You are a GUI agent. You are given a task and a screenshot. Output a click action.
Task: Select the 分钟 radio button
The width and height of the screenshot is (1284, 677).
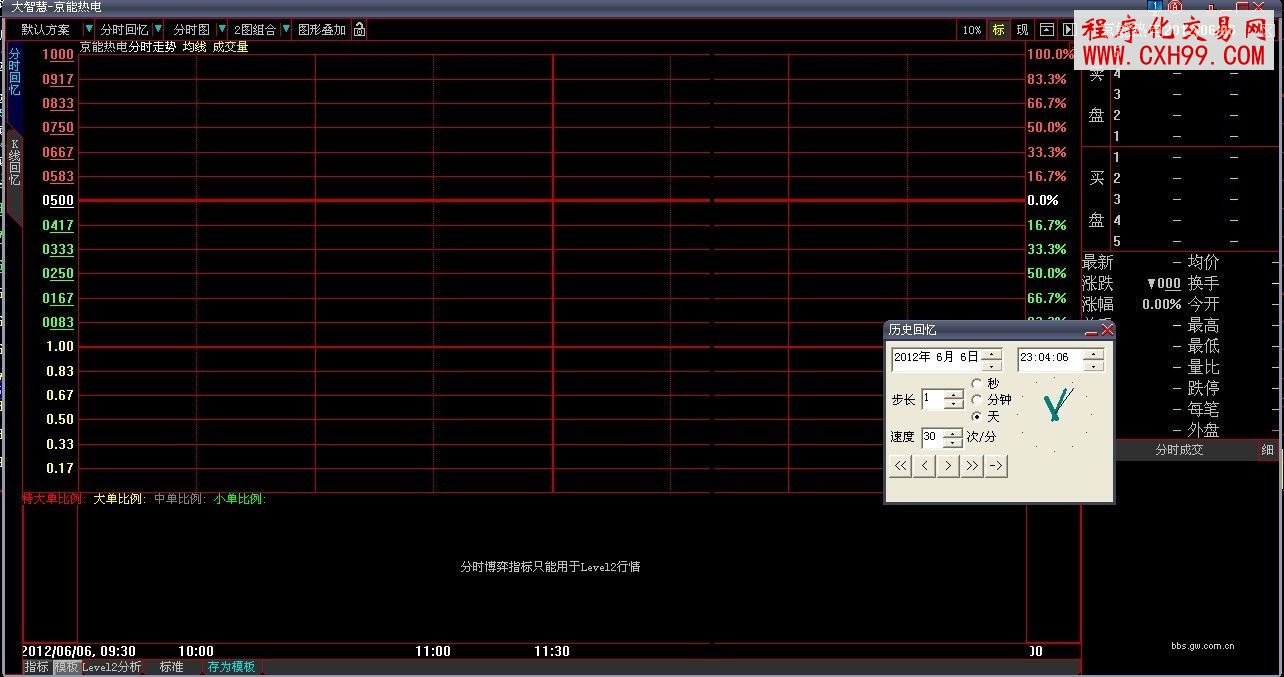977,400
